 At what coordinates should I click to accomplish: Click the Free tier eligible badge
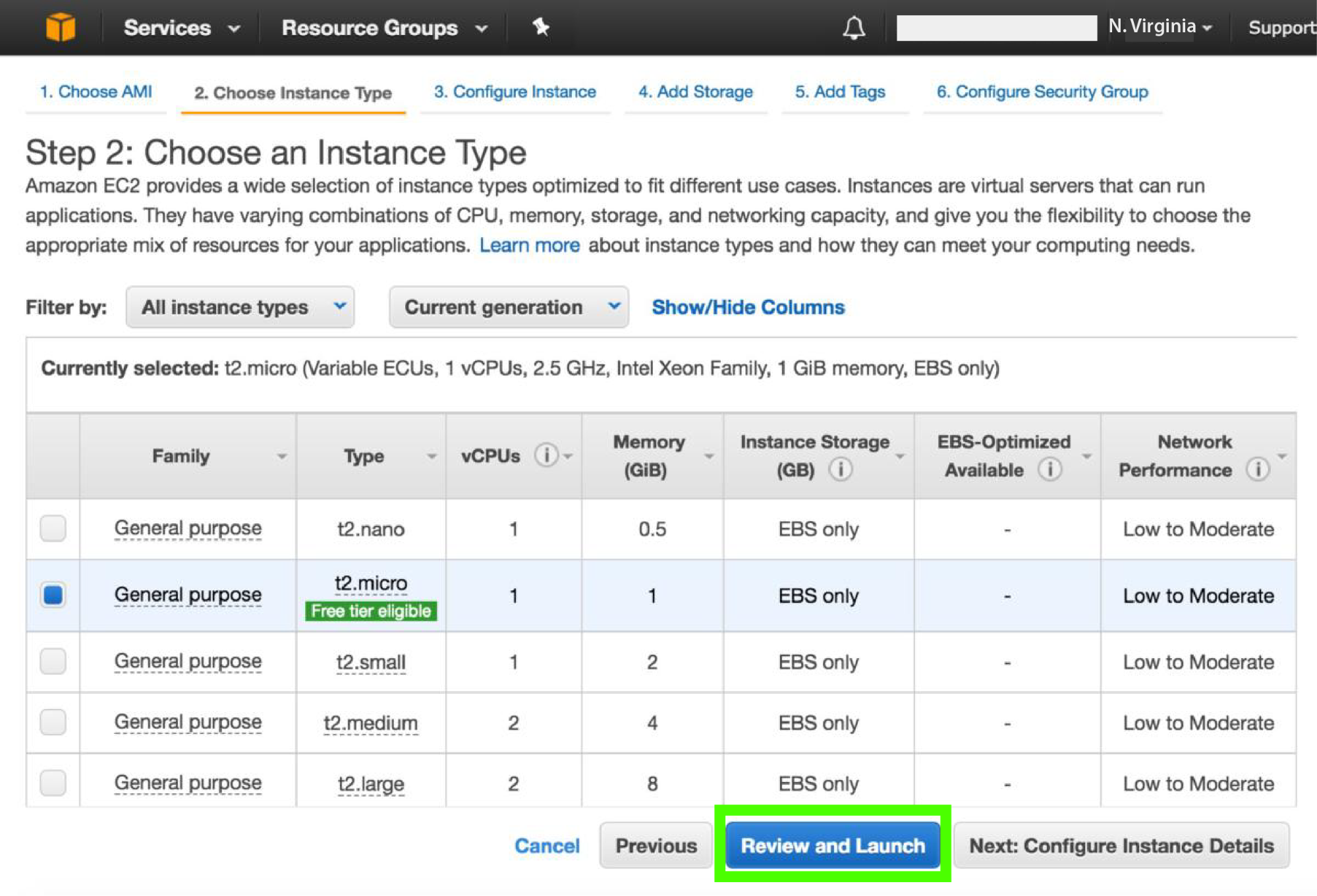(x=371, y=611)
